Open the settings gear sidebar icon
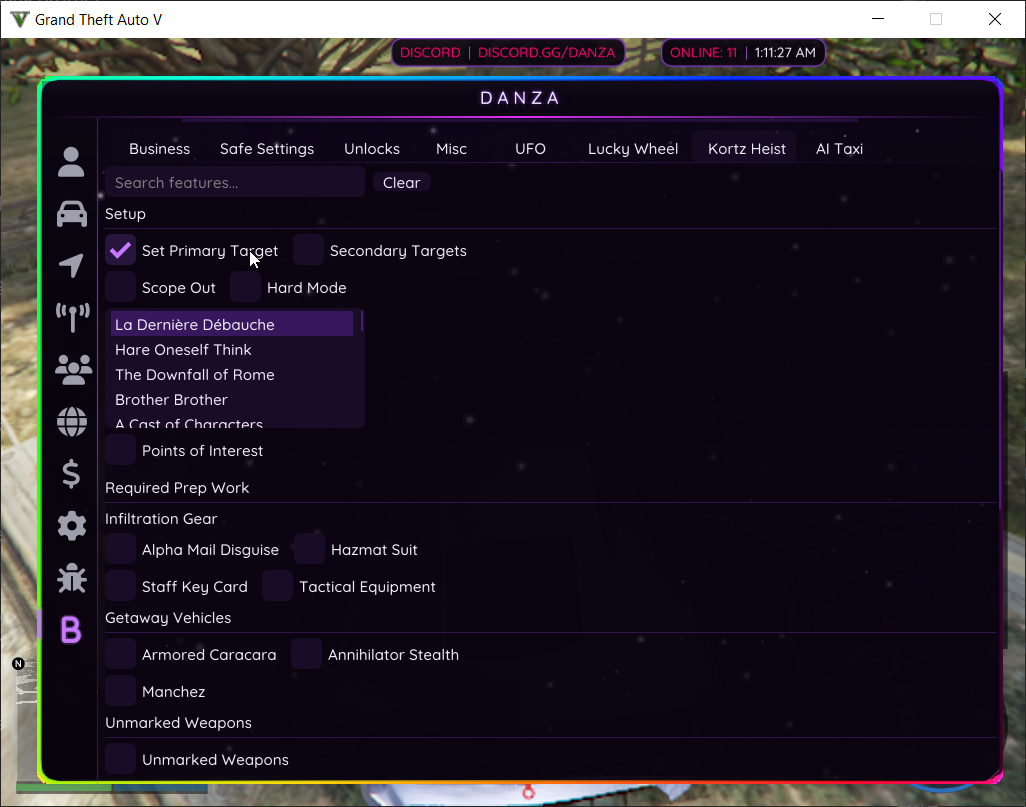 pyautogui.click(x=71, y=526)
